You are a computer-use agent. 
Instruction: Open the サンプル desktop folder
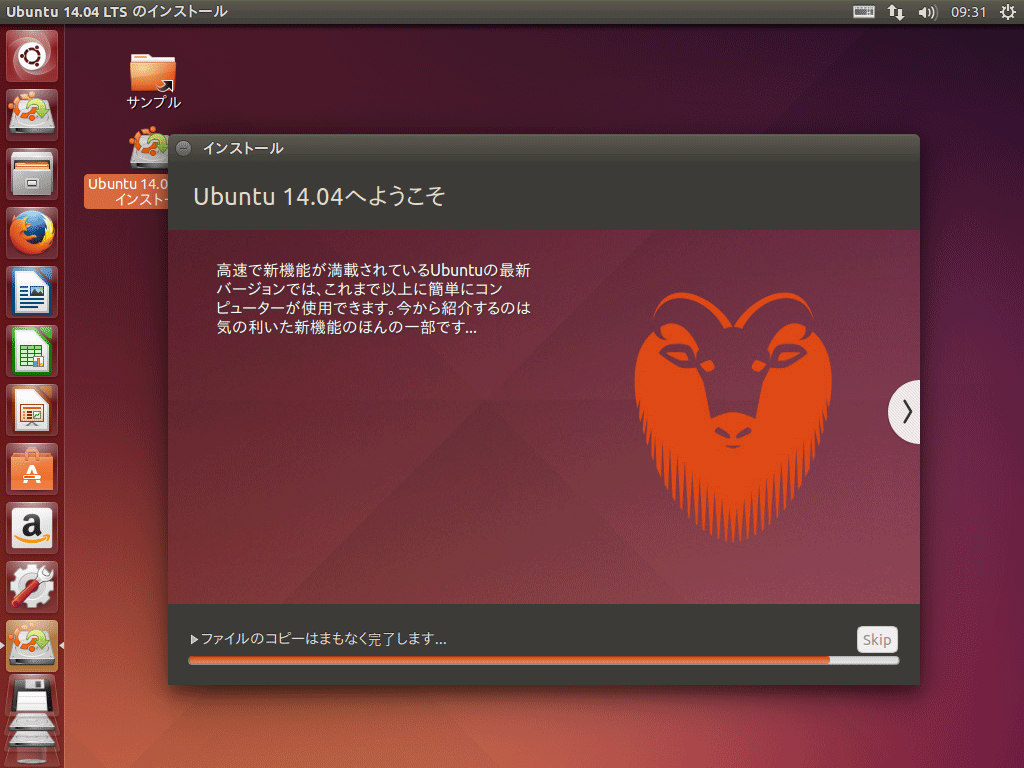click(153, 81)
